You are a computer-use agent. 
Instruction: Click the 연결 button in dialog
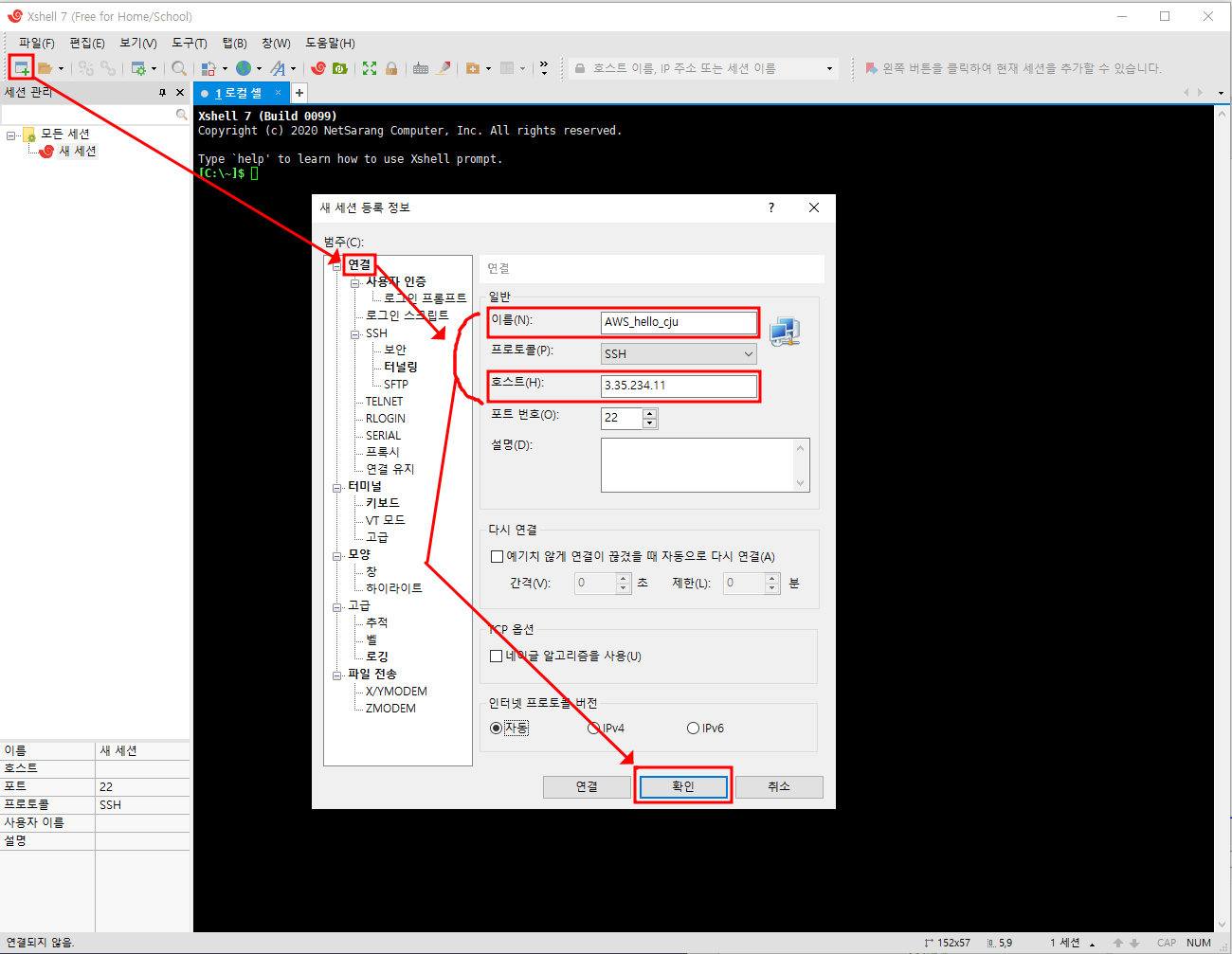(587, 787)
